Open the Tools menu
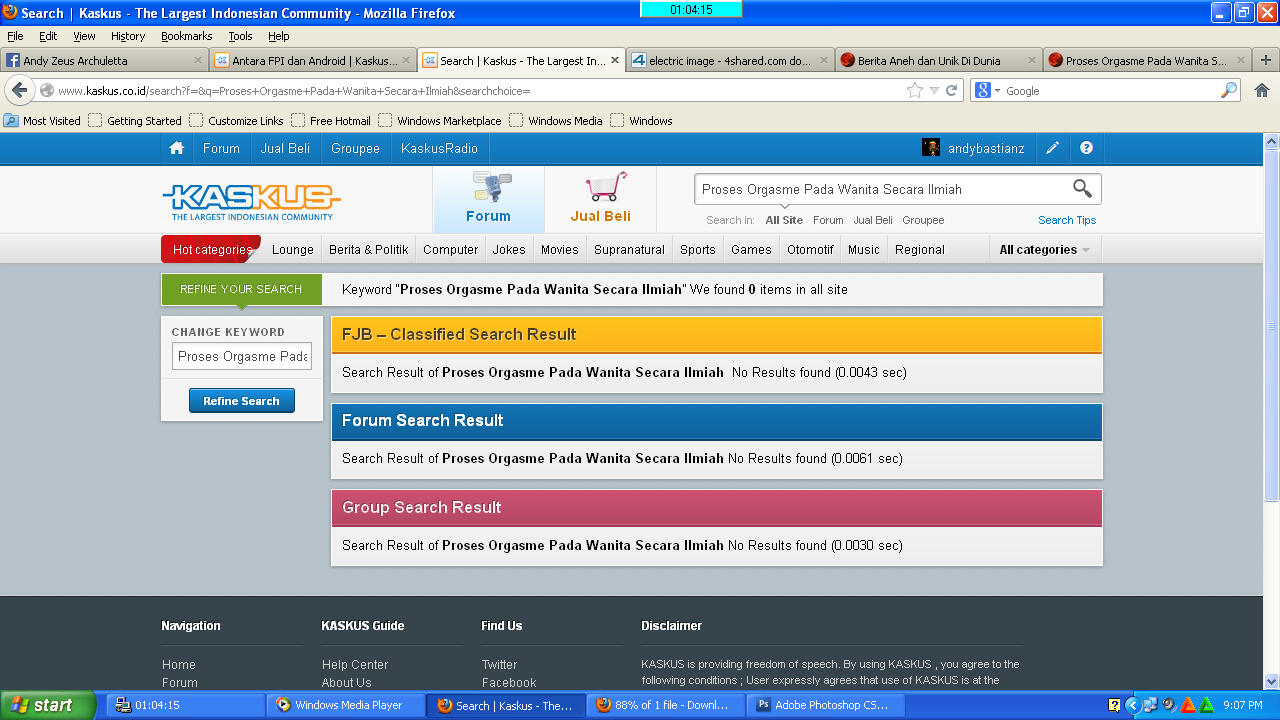The height and width of the screenshot is (720, 1280). click(240, 36)
